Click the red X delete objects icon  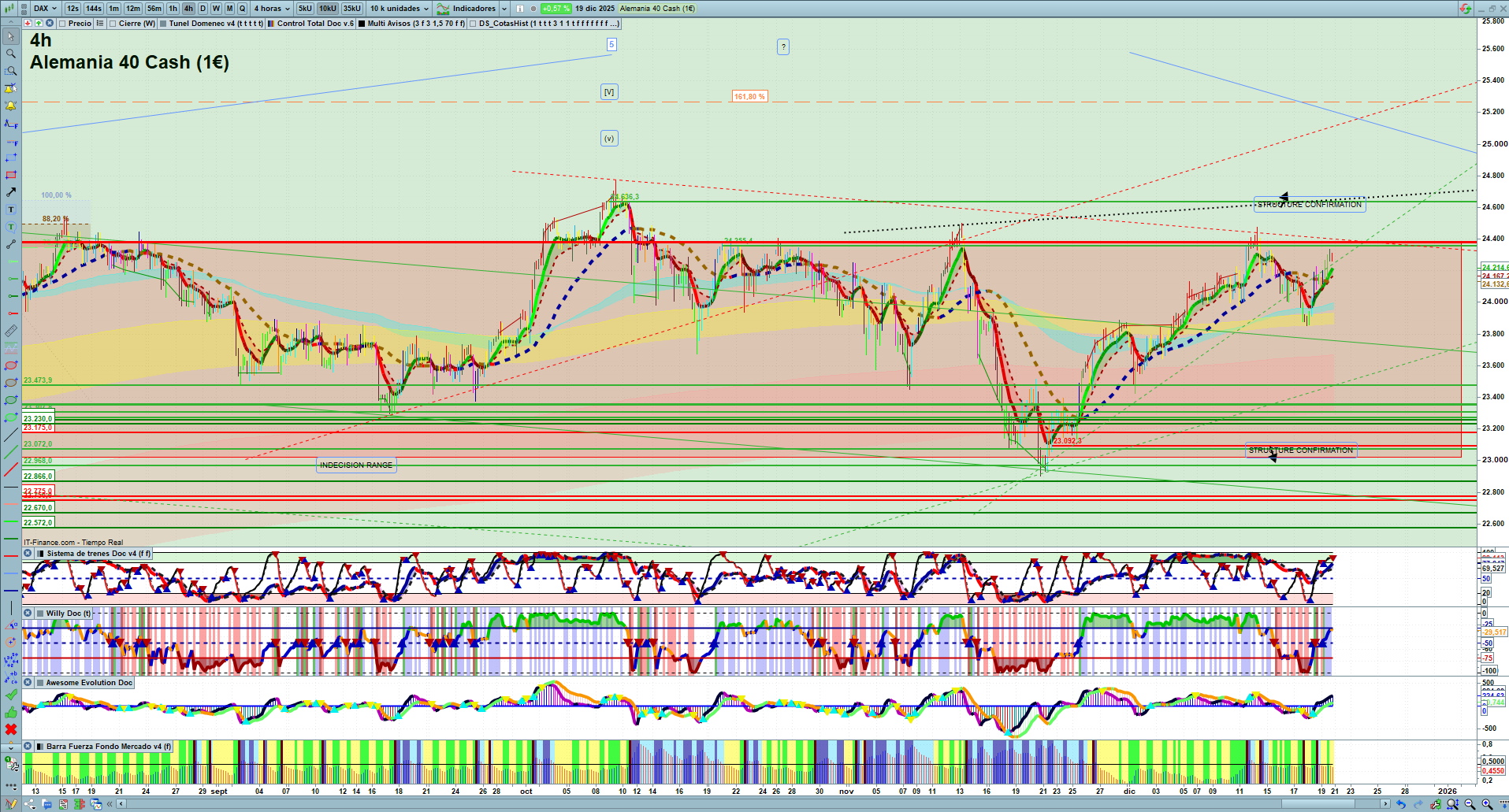click(11, 729)
